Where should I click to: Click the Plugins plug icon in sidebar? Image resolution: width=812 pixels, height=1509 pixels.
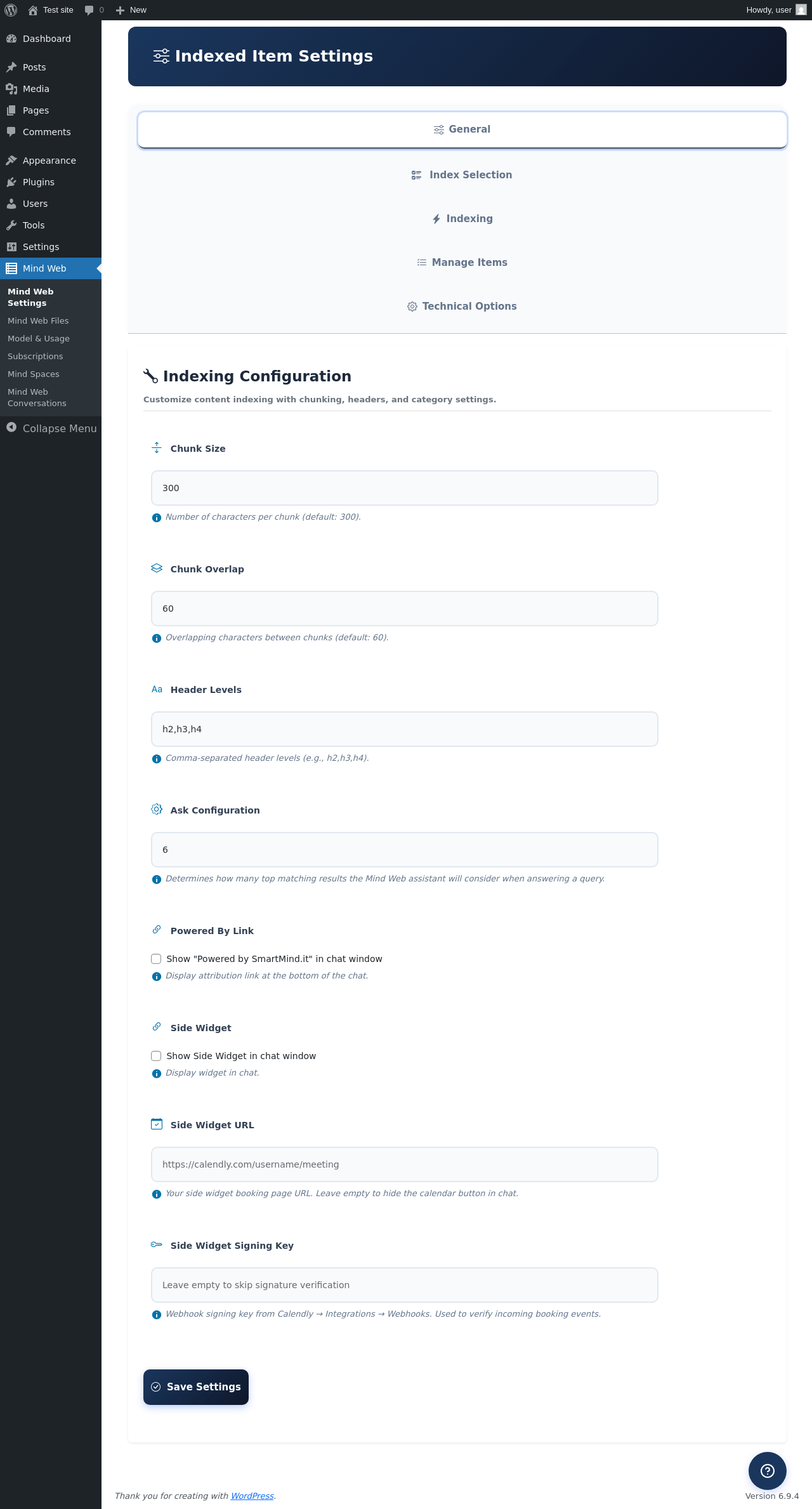(x=11, y=182)
